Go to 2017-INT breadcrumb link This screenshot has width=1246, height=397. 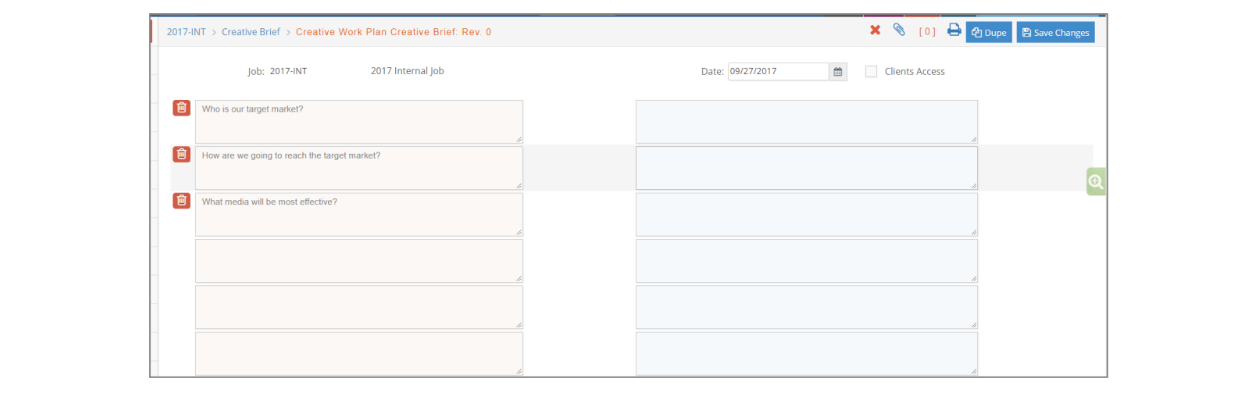(186, 32)
